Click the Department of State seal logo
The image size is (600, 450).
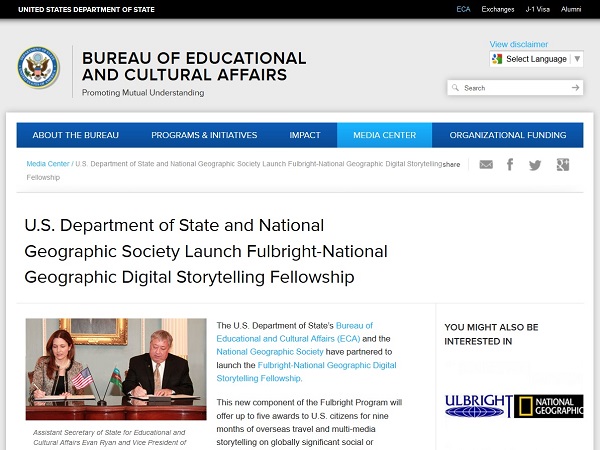pyautogui.click(x=39, y=67)
